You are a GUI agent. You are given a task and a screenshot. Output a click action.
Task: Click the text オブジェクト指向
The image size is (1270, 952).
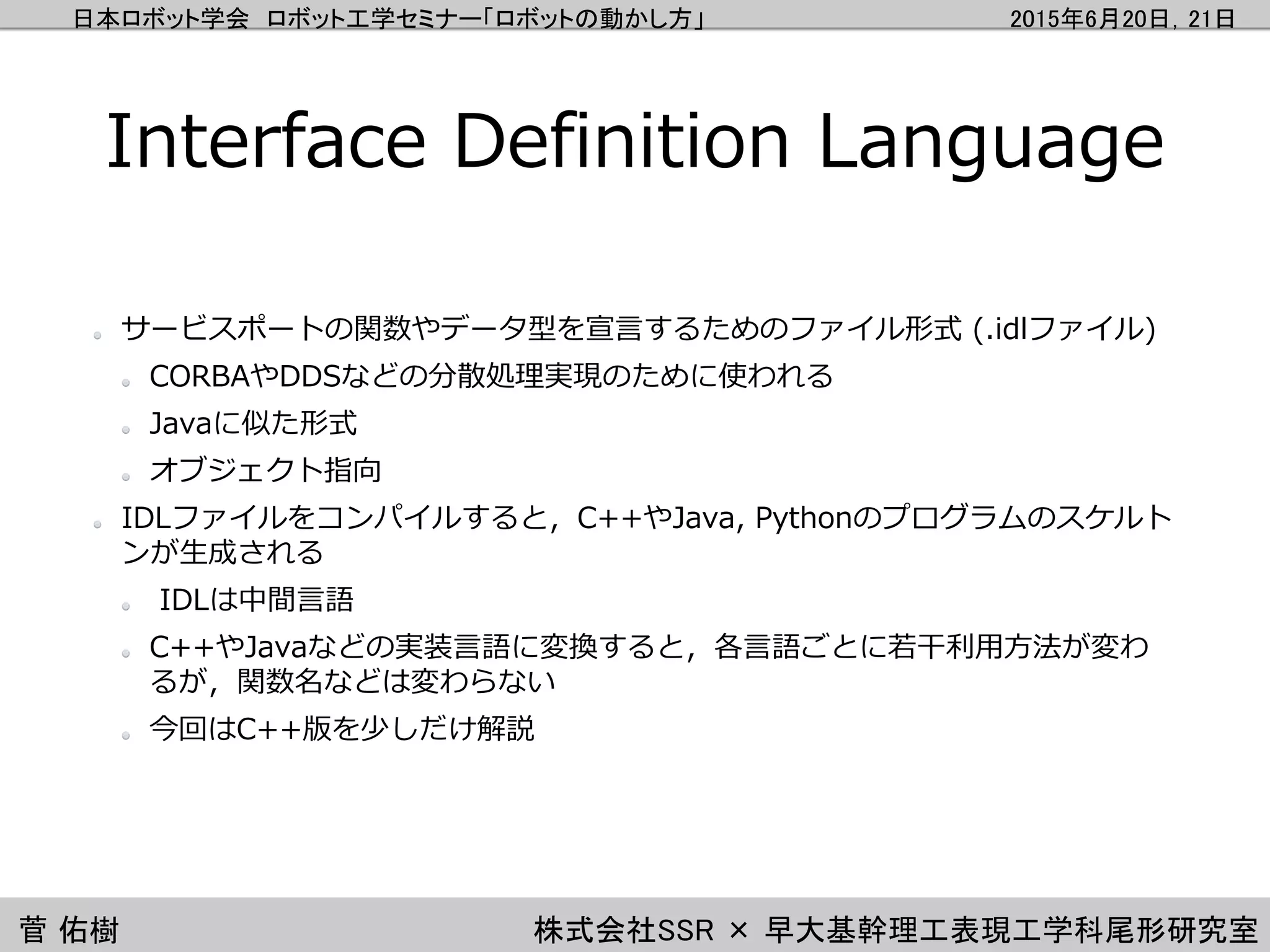coord(265,470)
